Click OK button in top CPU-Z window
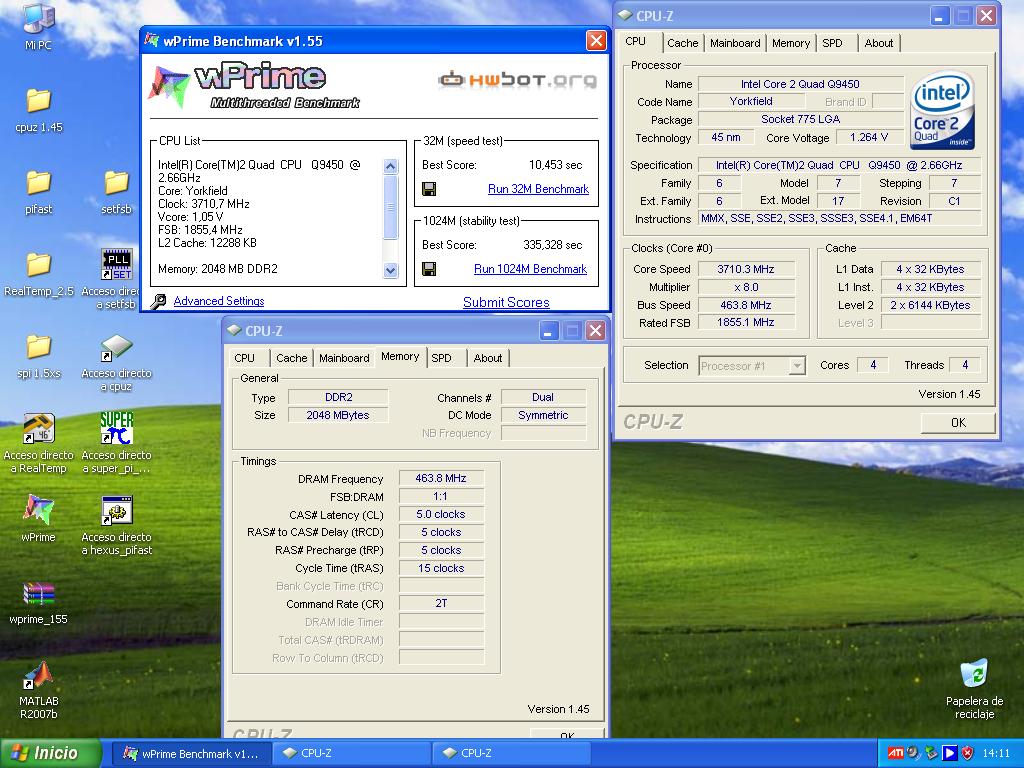Viewport: 1024px width, 768px height. 958,423
